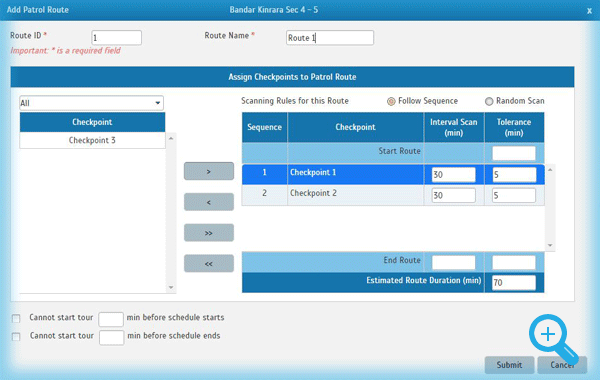Remove selected checkpoint with < button

click(x=209, y=202)
